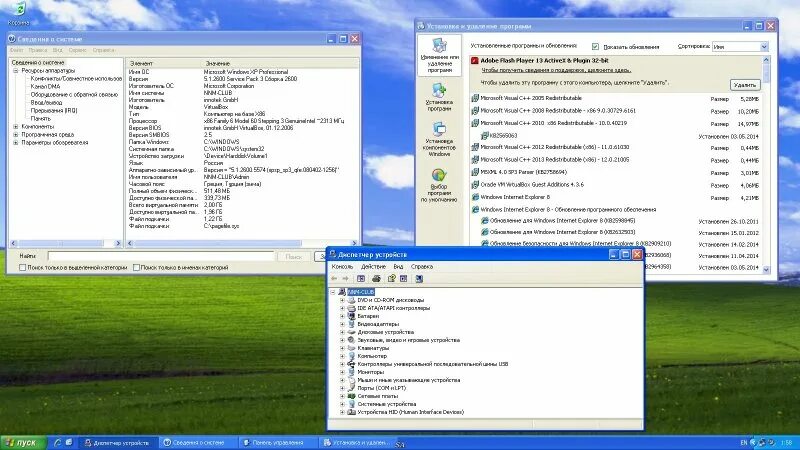The height and width of the screenshot is (450, 800).
Task: Select Параметры обозревателя tree item
Action: point(55,142)
